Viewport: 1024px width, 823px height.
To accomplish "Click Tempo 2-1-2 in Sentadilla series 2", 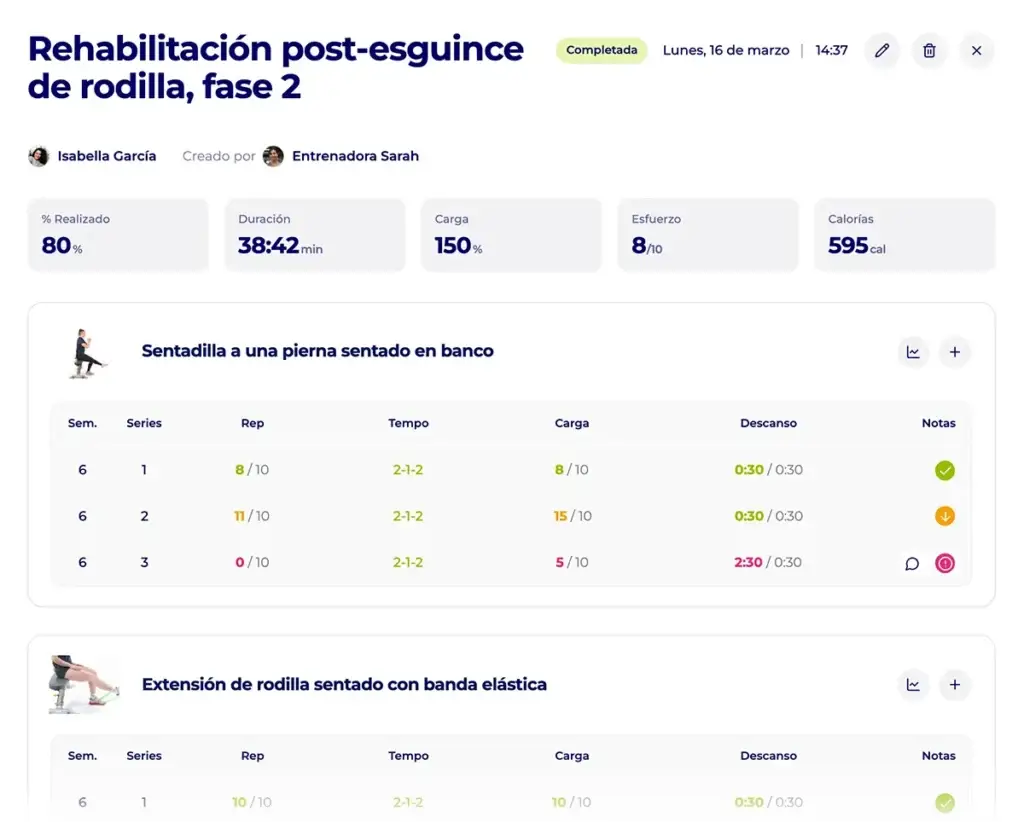I will [x=408, y=516].
